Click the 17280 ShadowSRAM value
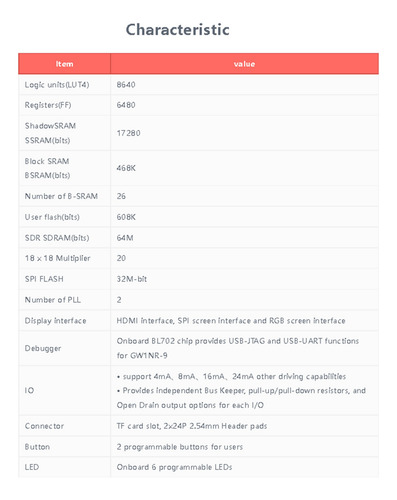397x500 pixels. pos(128,133)
